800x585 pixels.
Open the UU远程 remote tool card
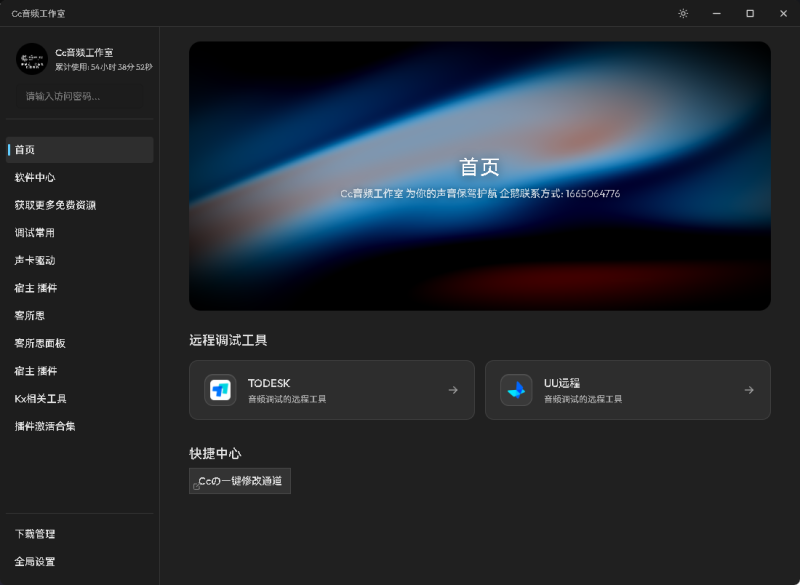628,390
